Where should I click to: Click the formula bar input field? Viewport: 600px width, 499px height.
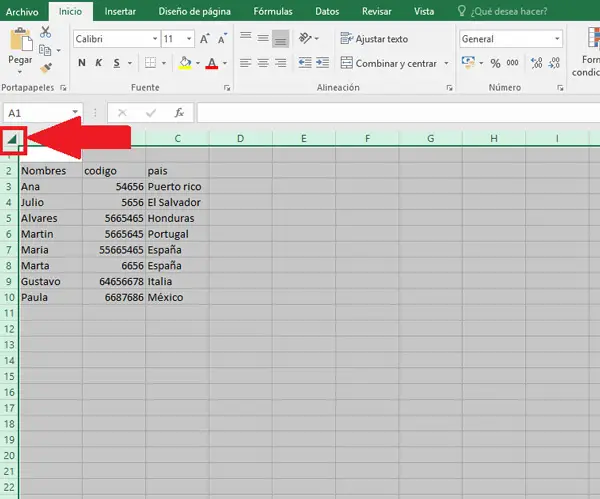pos(398,113)
